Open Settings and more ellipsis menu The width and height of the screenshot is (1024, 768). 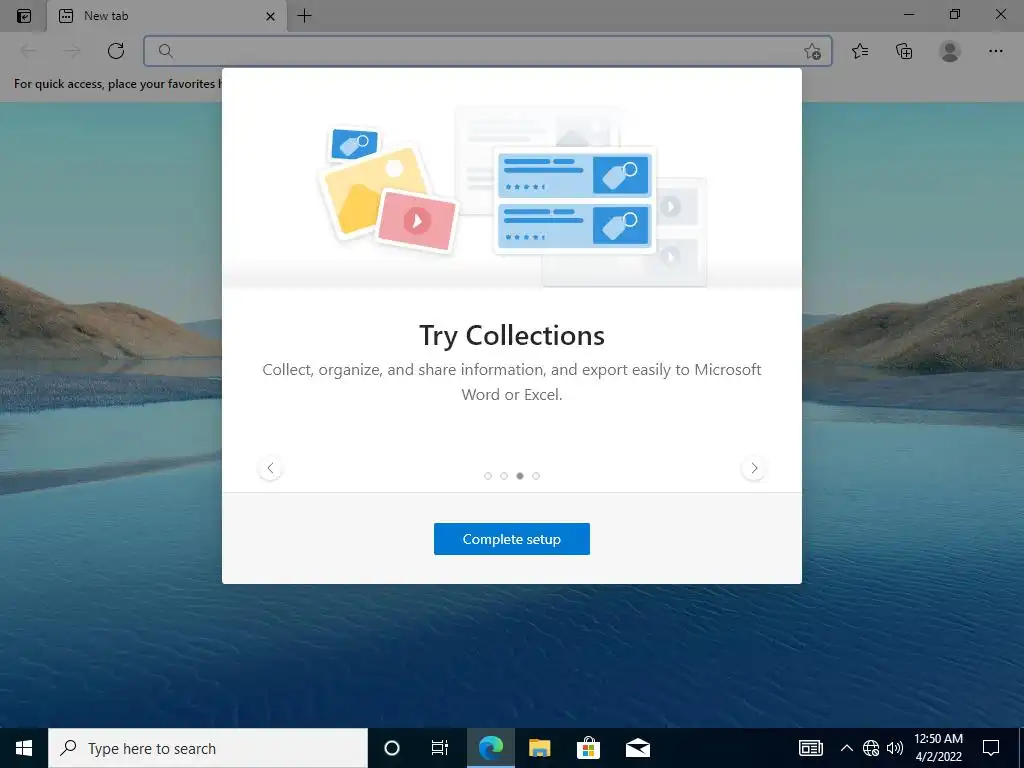[995, 51]
